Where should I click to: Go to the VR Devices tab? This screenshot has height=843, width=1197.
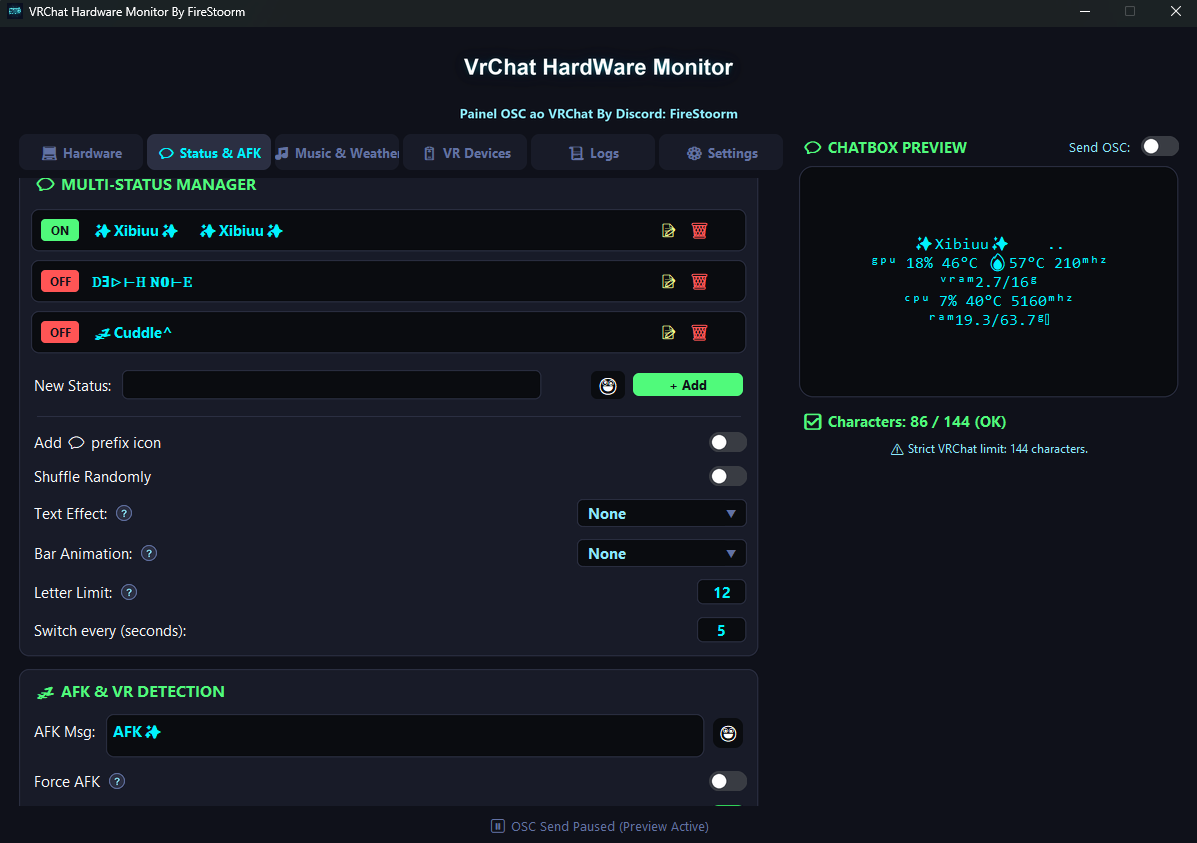tap(465, 153)
